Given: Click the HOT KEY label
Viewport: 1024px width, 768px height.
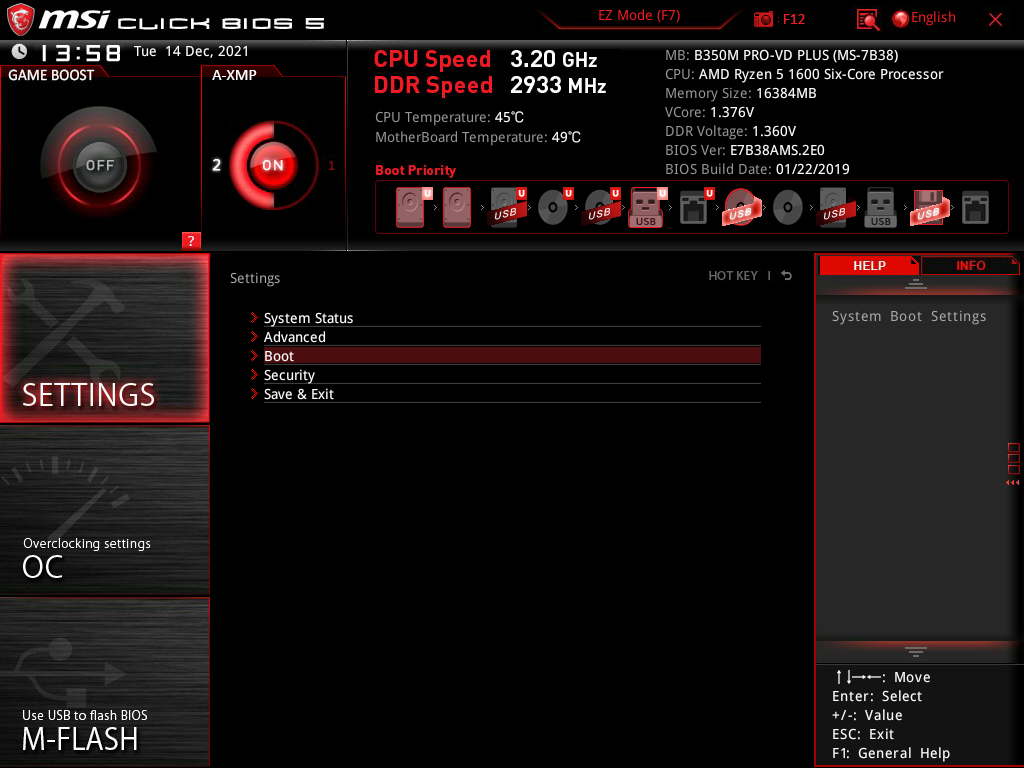Looking at the screenshot, I should tap(733, 276).
